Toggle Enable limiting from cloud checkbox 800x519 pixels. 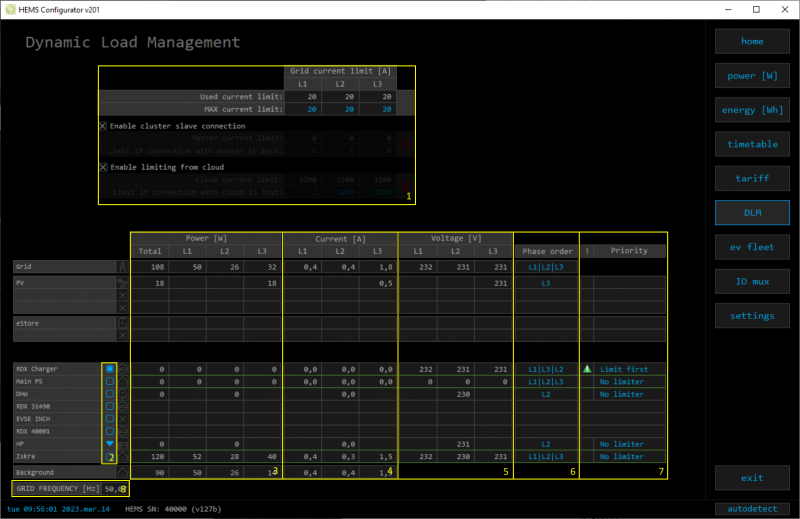pyautogui.click(x=103, y=167)
